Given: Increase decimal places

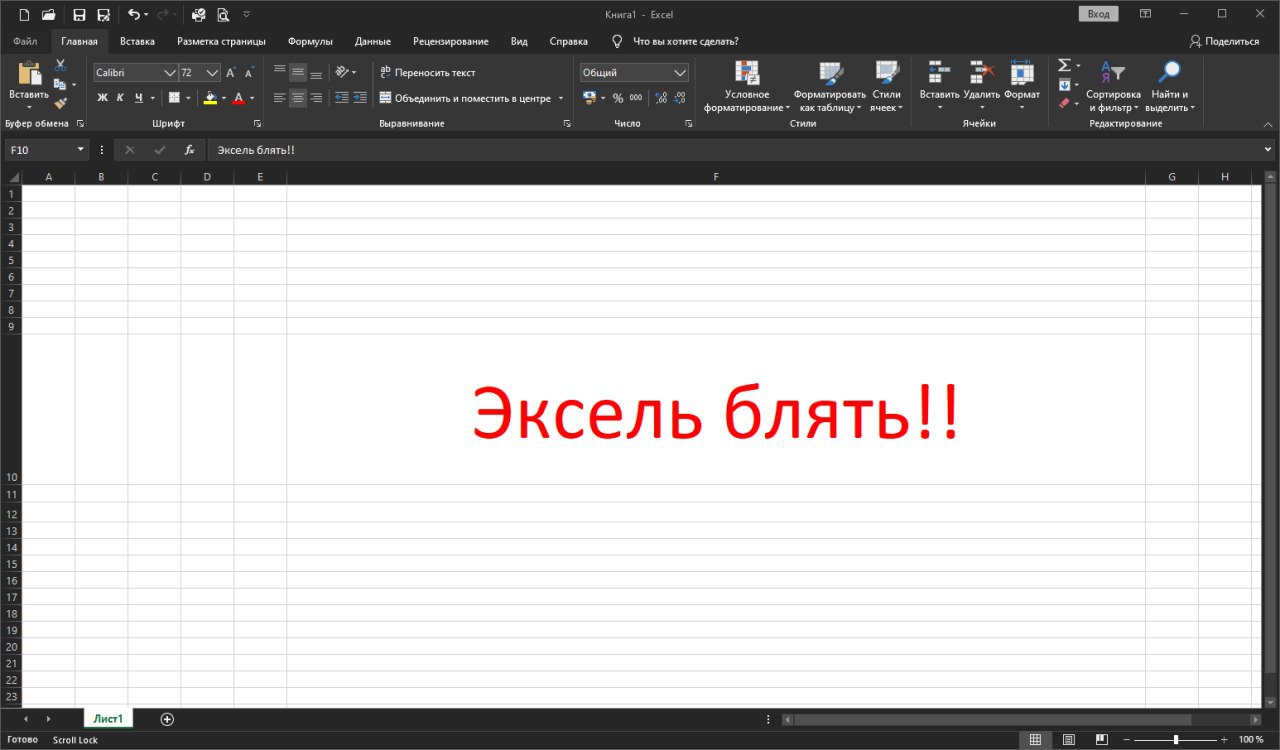Looking at the screenshot, I should point(661,98).
